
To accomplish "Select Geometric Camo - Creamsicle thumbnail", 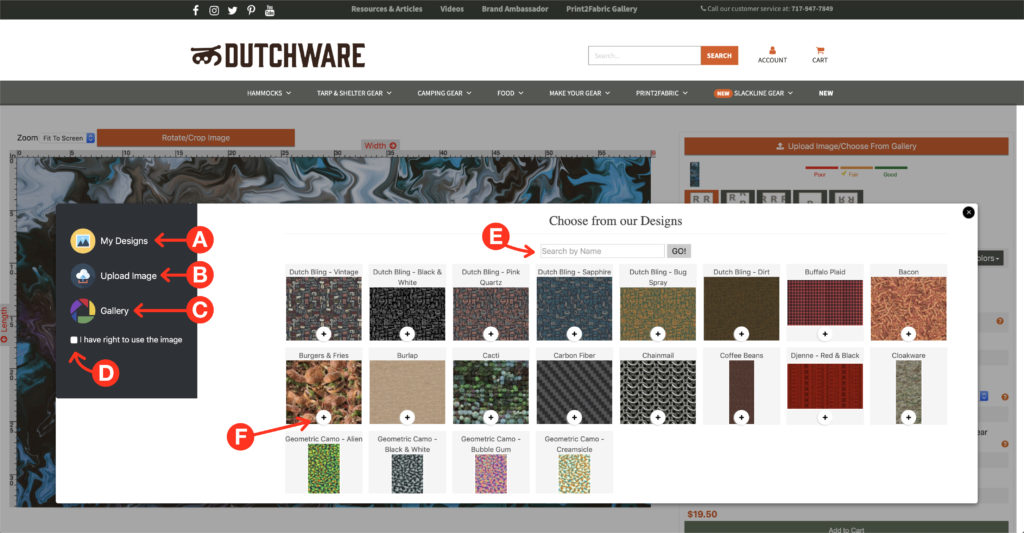I will point(574,474).
